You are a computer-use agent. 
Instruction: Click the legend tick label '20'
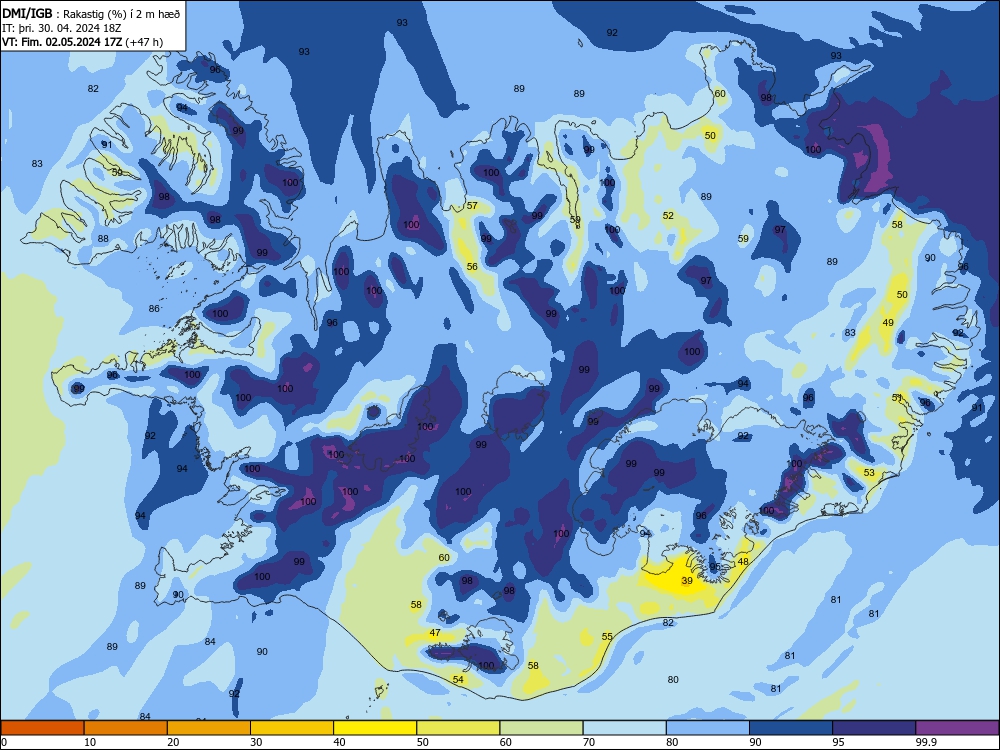point(173,742)
